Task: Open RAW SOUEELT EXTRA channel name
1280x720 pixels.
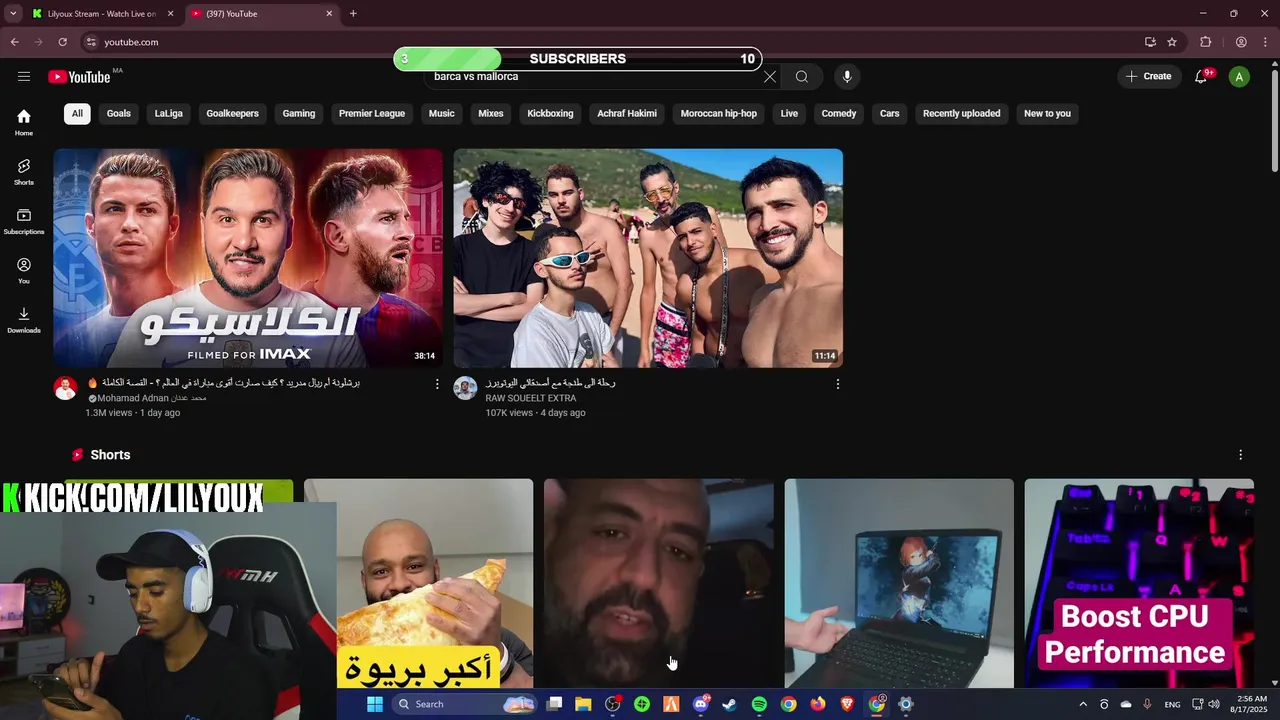Action: (x=531, y=398)
